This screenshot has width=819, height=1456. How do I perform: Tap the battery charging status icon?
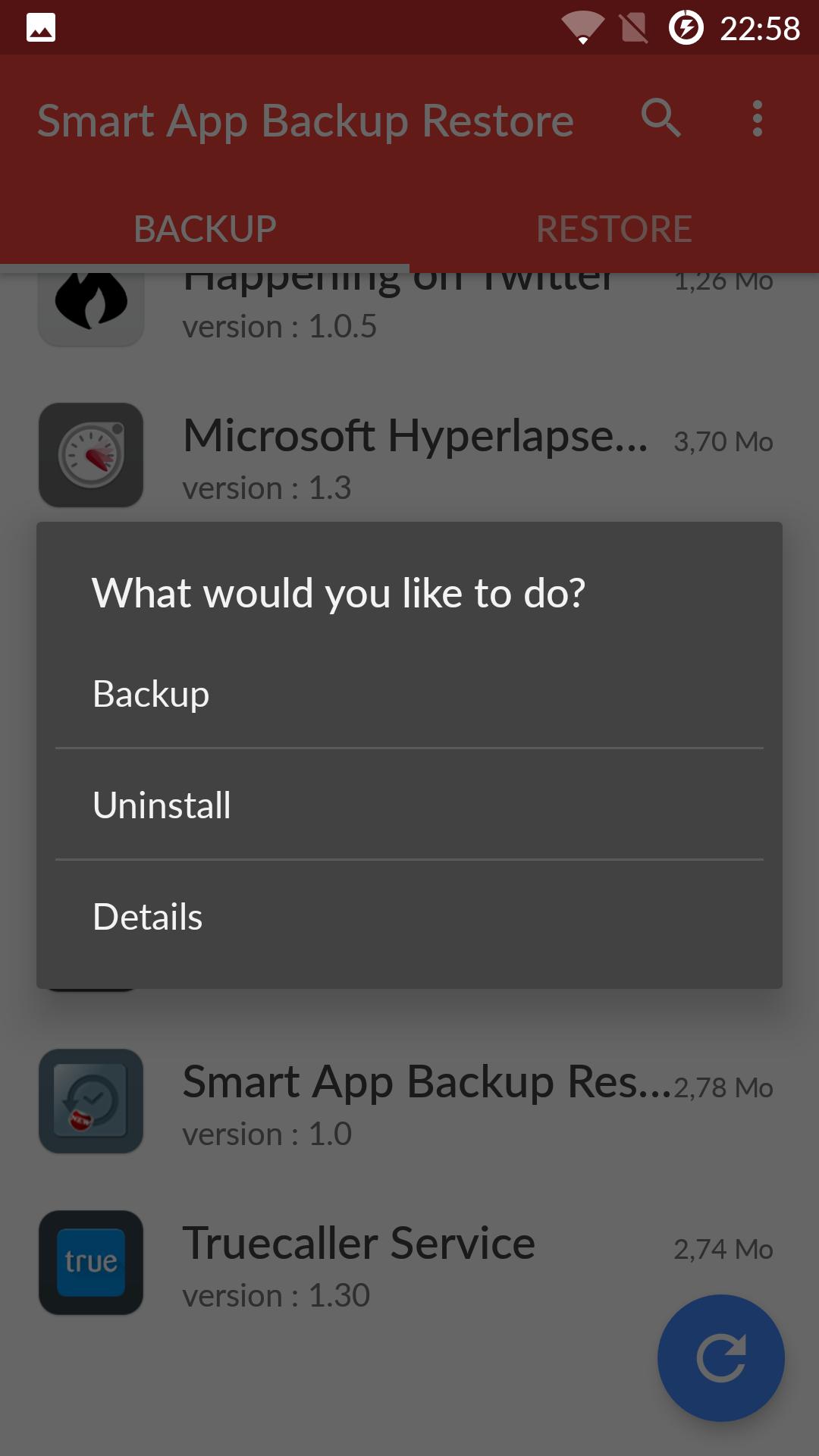tap(686, 28)
